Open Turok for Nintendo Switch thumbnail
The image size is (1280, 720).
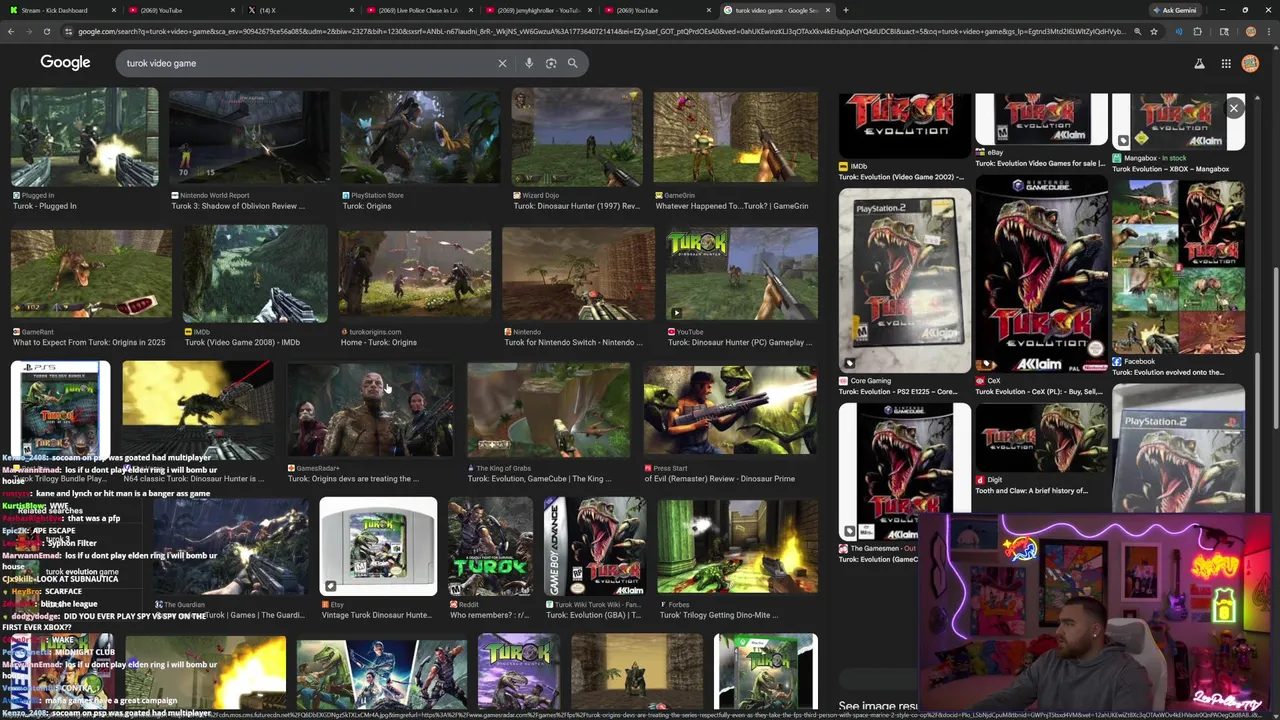coord(578,275)
